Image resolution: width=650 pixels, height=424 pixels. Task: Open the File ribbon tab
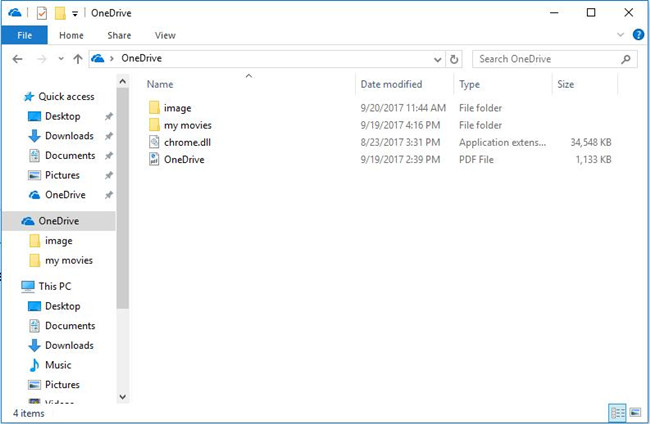[x=24, y=35]
